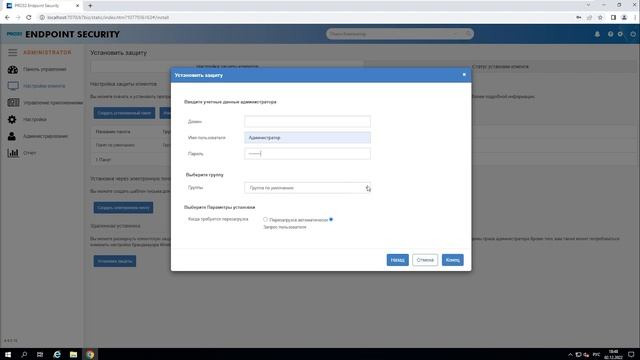640x360 pixels.
Task: Open Управление приложениями icon in sidebar
Action: pos(13,102)
